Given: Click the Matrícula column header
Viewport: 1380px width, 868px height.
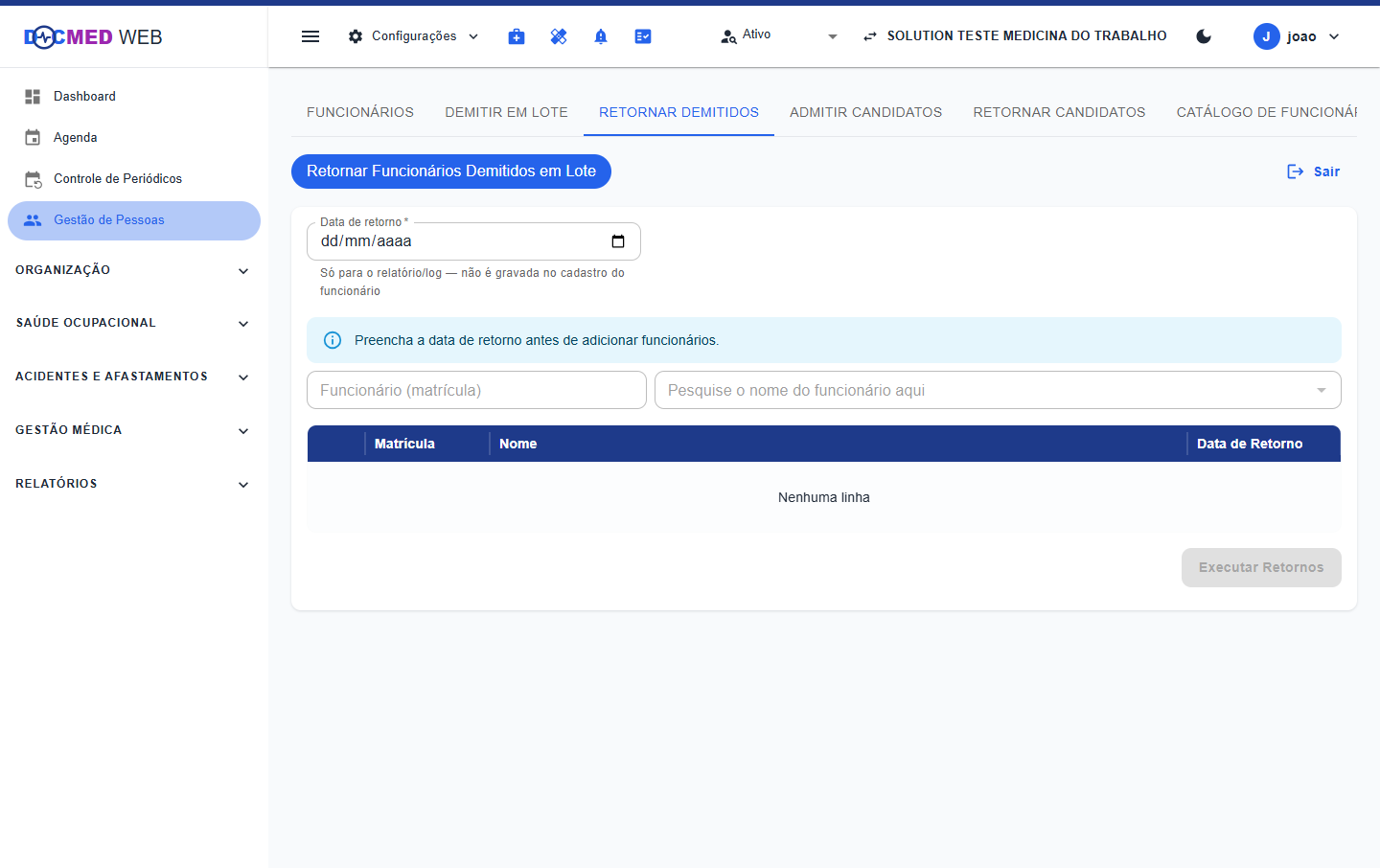Looking at the screenshot, I should (x=427, y=444).
